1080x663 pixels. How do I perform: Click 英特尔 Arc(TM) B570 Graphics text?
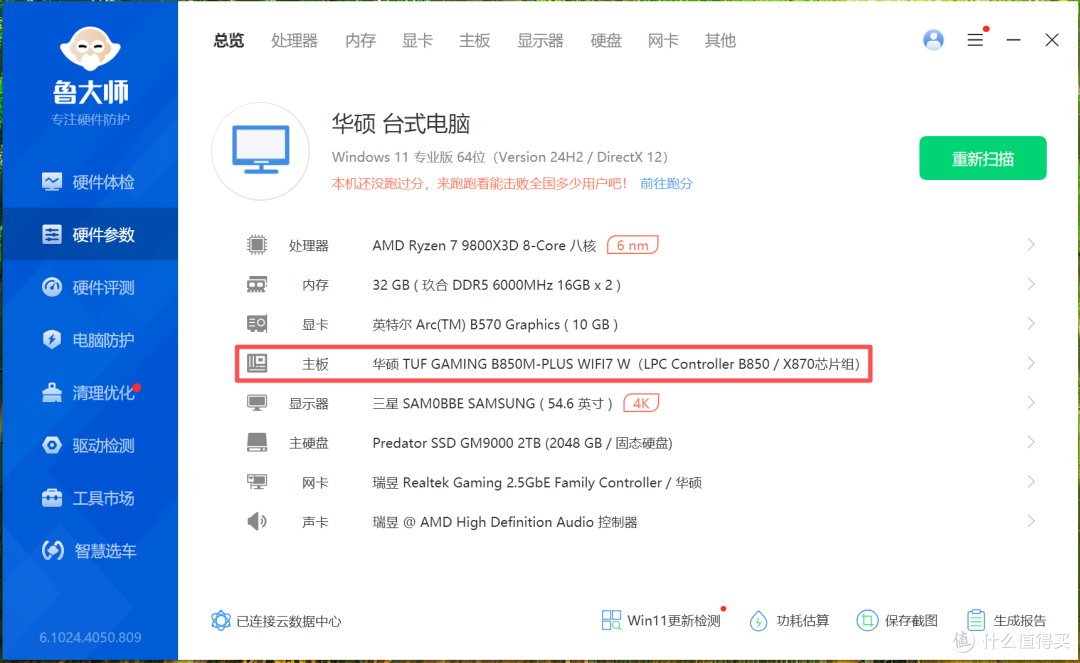pos(495,324)
